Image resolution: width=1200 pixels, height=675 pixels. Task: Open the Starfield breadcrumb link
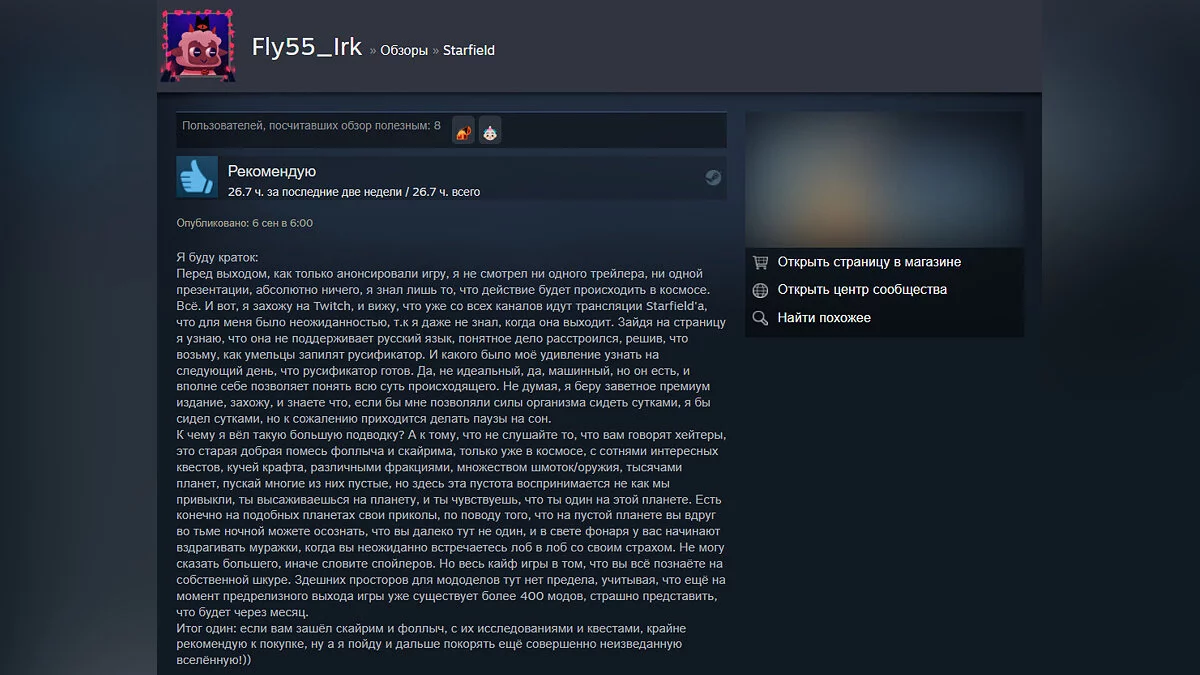pyautogui.click(x=469, y=50)
